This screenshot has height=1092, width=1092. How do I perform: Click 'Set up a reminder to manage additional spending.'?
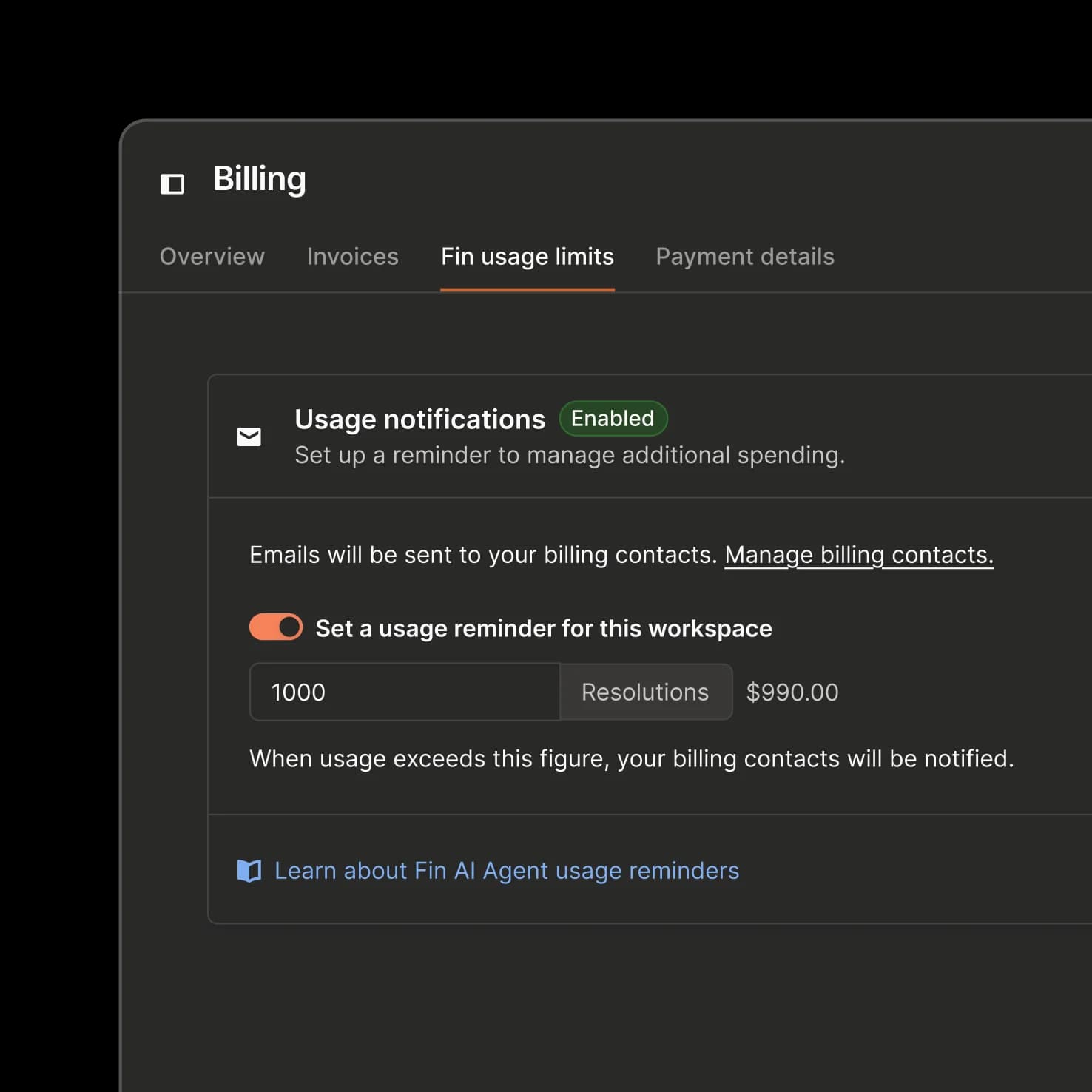click(x=570, y=455)
